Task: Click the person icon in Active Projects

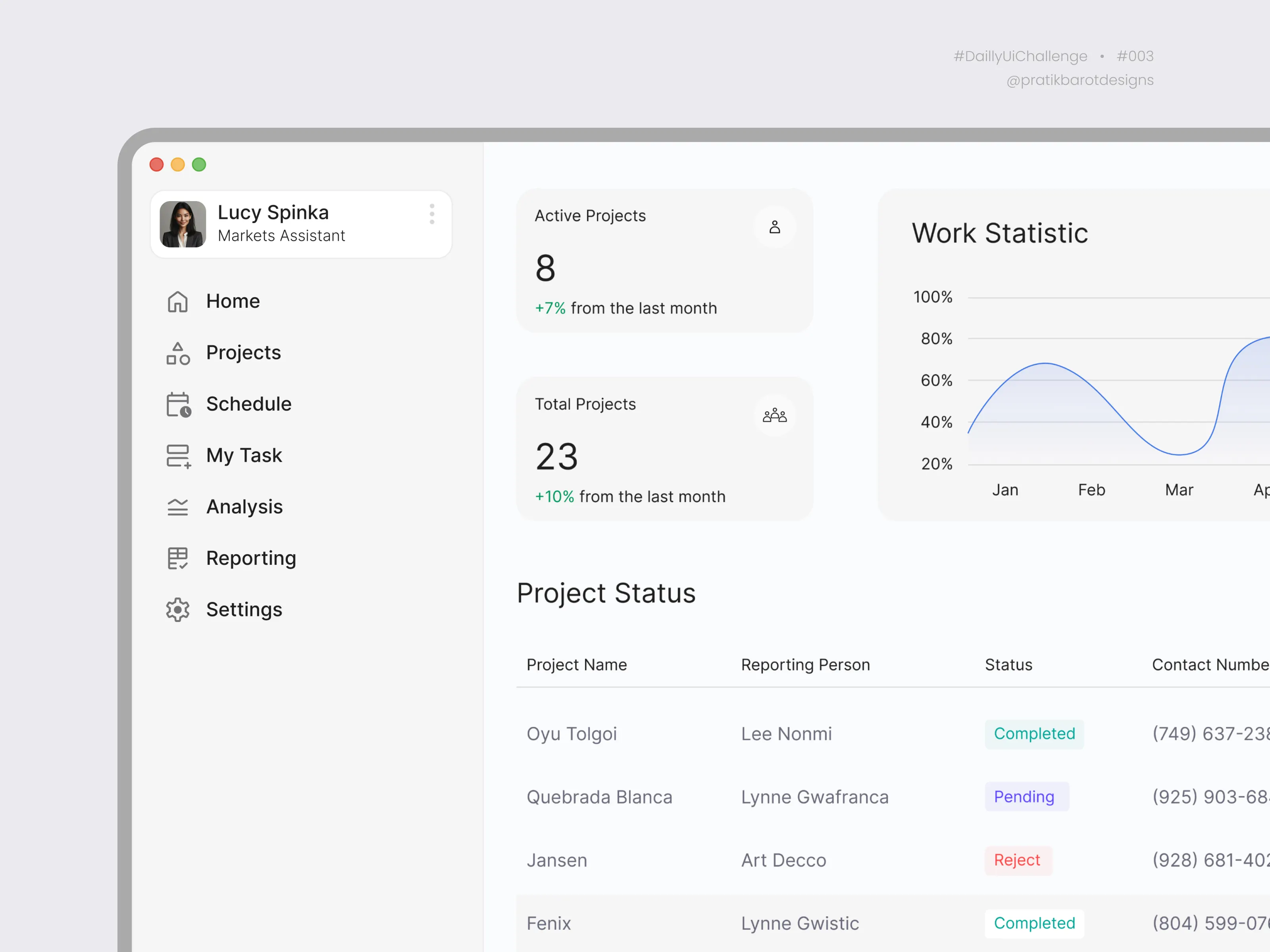Action: point(775,226)
